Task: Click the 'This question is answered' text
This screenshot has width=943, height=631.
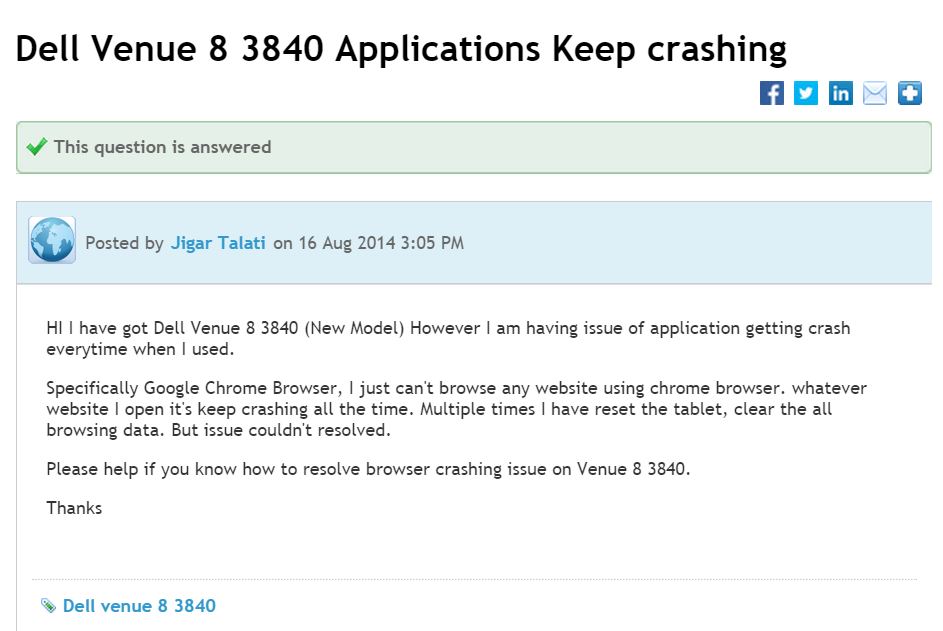Action: pyautogui.click(x=162, y=147)
